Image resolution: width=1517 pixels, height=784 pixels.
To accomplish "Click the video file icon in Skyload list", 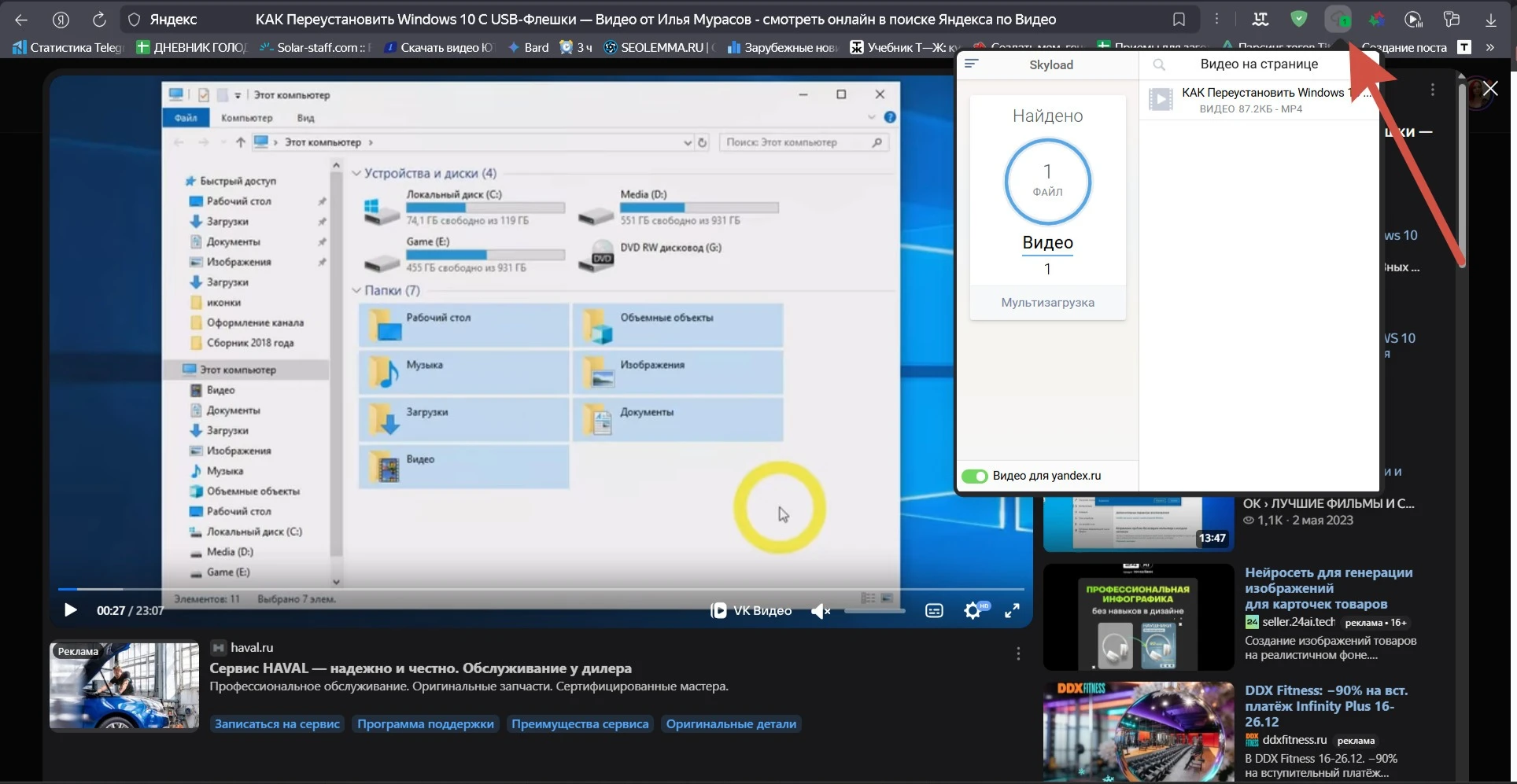I will click(1161, 99).
